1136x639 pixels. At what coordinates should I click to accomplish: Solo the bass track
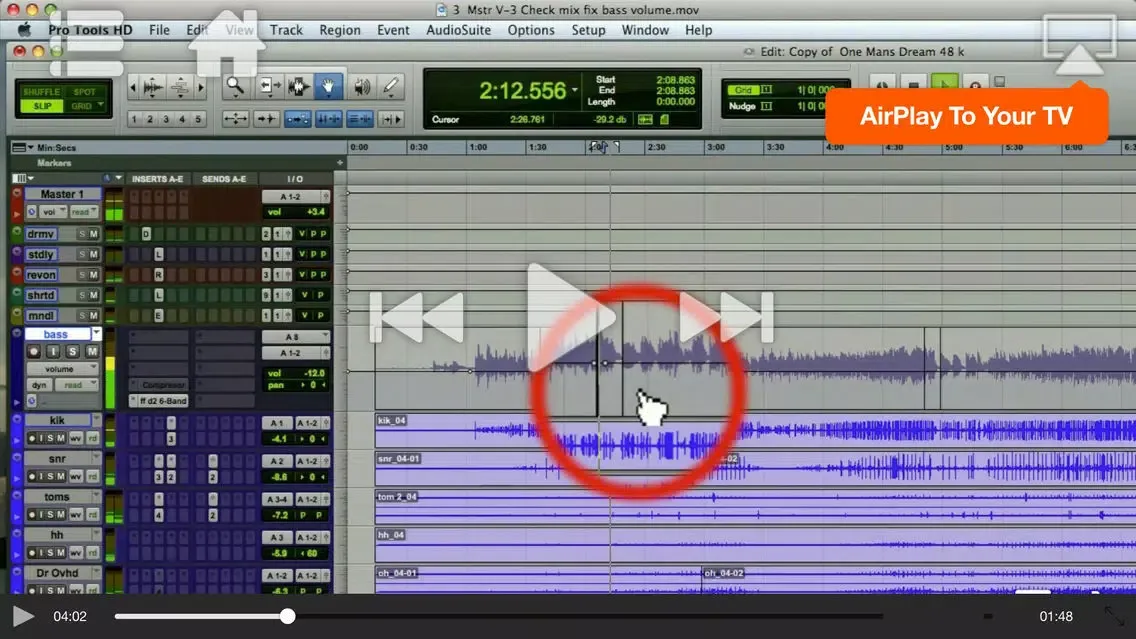72,351
